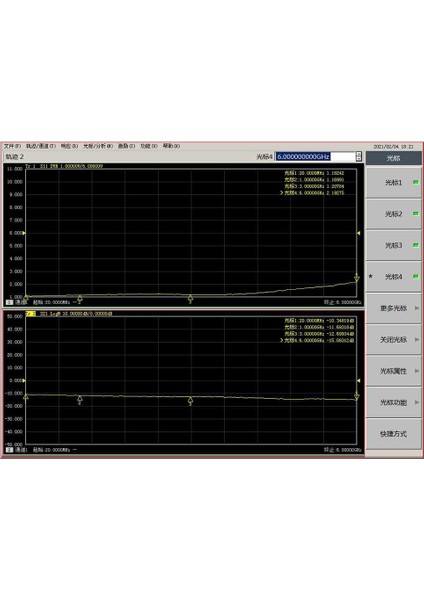Click lower plot left reference level arrow
424x600 pixels.
pyautogui.click(x=24, y=380)
